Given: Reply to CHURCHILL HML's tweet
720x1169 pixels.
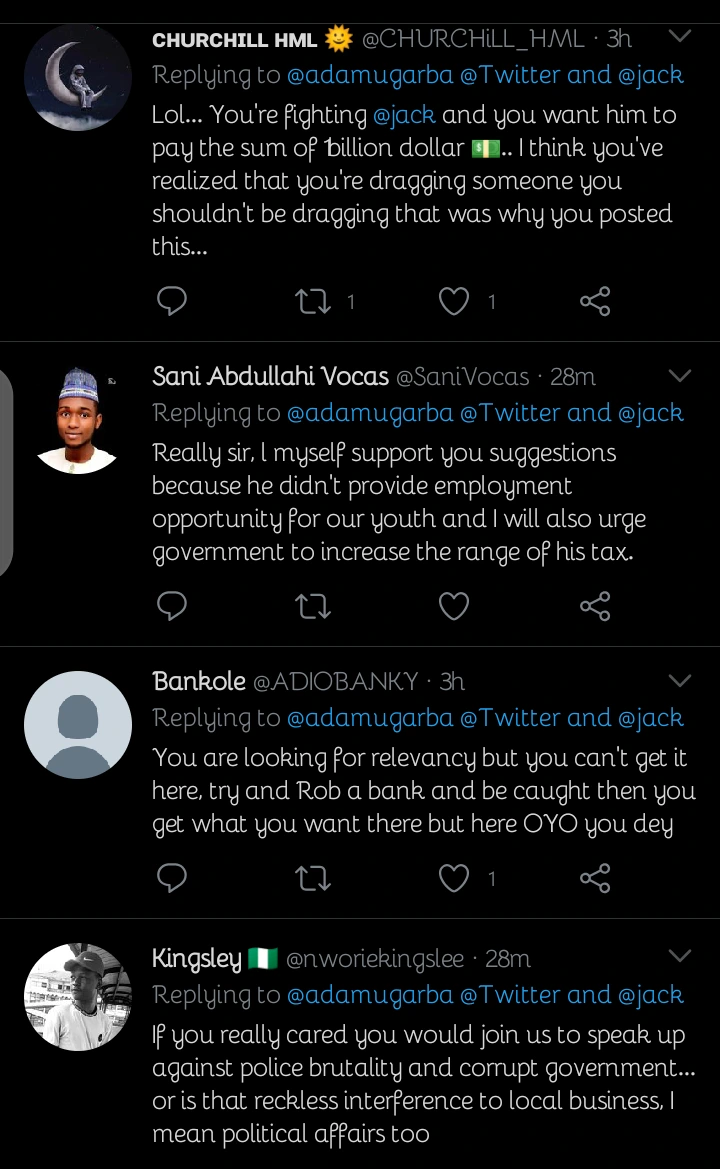Looking at the screenshot, I should tap(173, 300).
